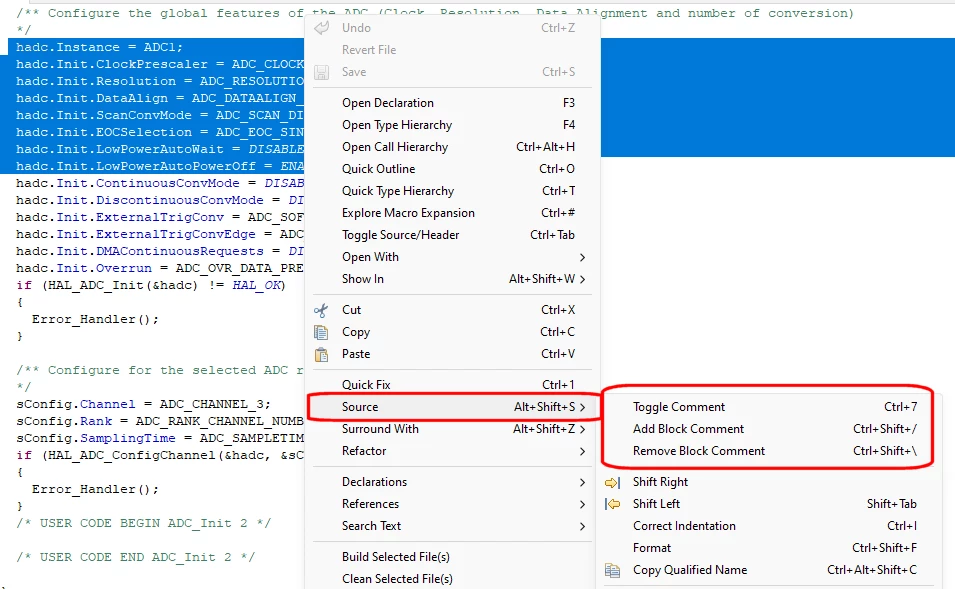
Task: Click the HAL_OK identifier in code
Action: pyautogui.click(x=256, y=285)
